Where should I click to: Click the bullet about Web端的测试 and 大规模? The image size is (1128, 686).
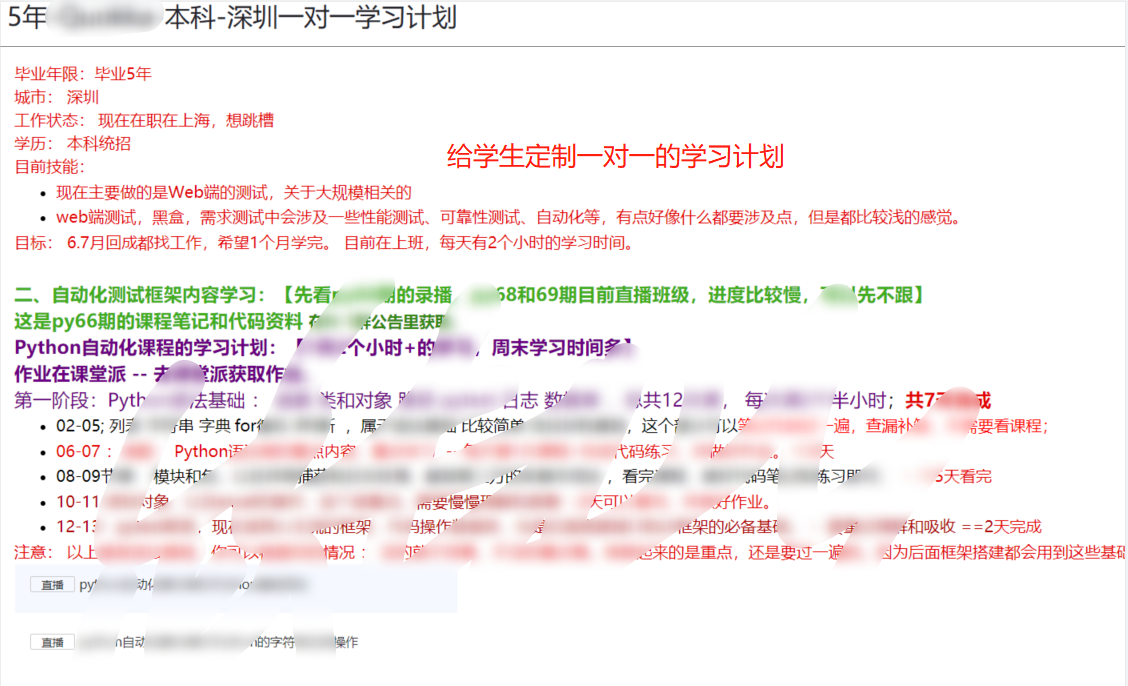pos(233,192)
